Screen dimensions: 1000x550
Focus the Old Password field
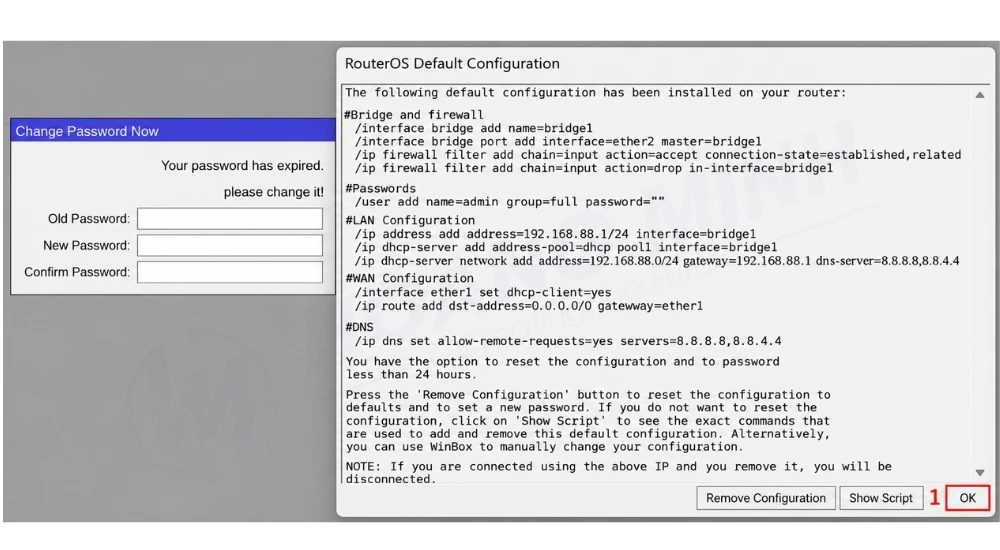click(230, 219)
